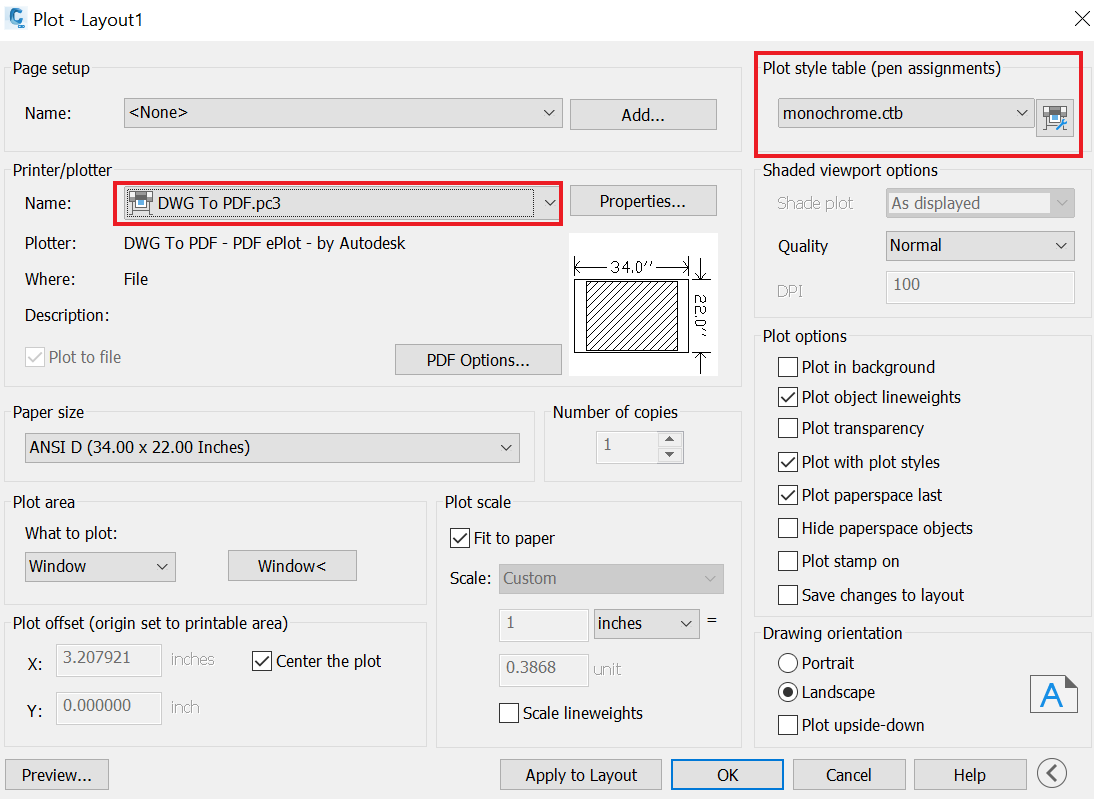Image resolution: width=1094 pixels, height=799 pixels.
Task: Click the DPI field showing 100
Action: point(980,287)
